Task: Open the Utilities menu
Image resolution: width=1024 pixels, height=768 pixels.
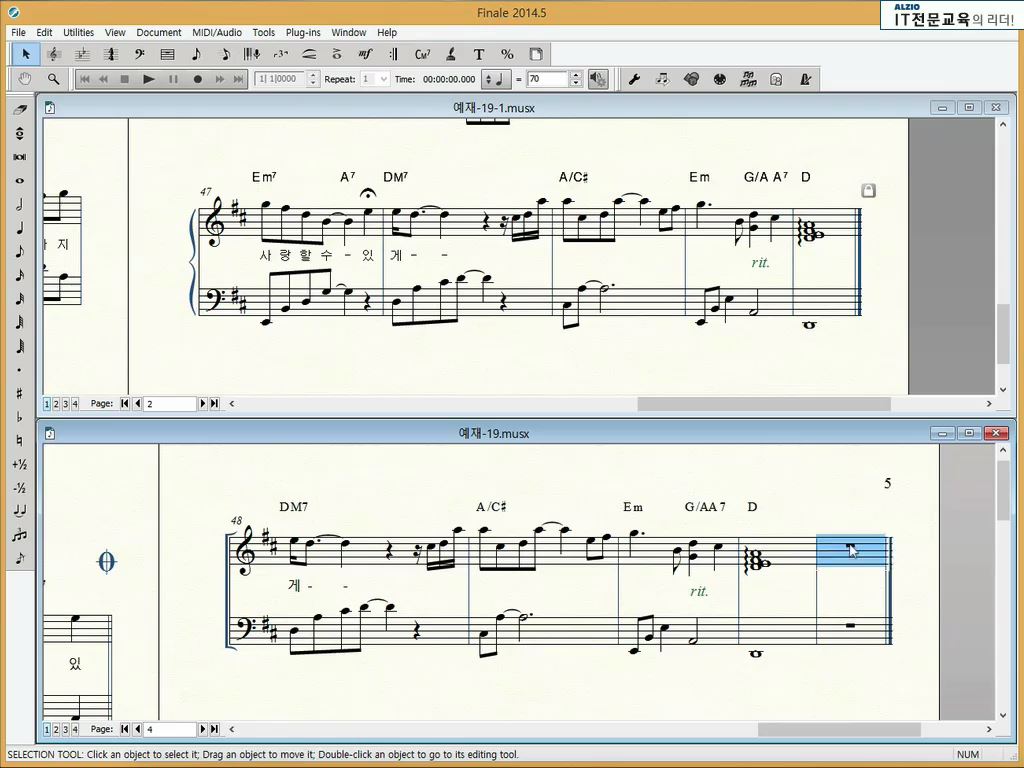Action: coord(78,32)
